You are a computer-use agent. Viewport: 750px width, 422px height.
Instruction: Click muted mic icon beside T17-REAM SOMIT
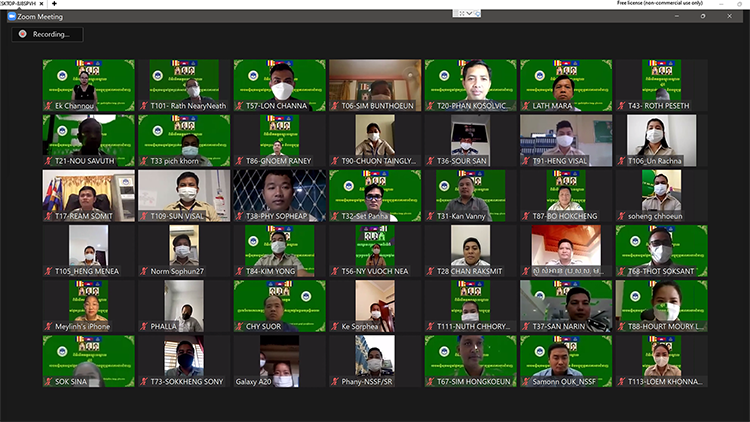47,215
